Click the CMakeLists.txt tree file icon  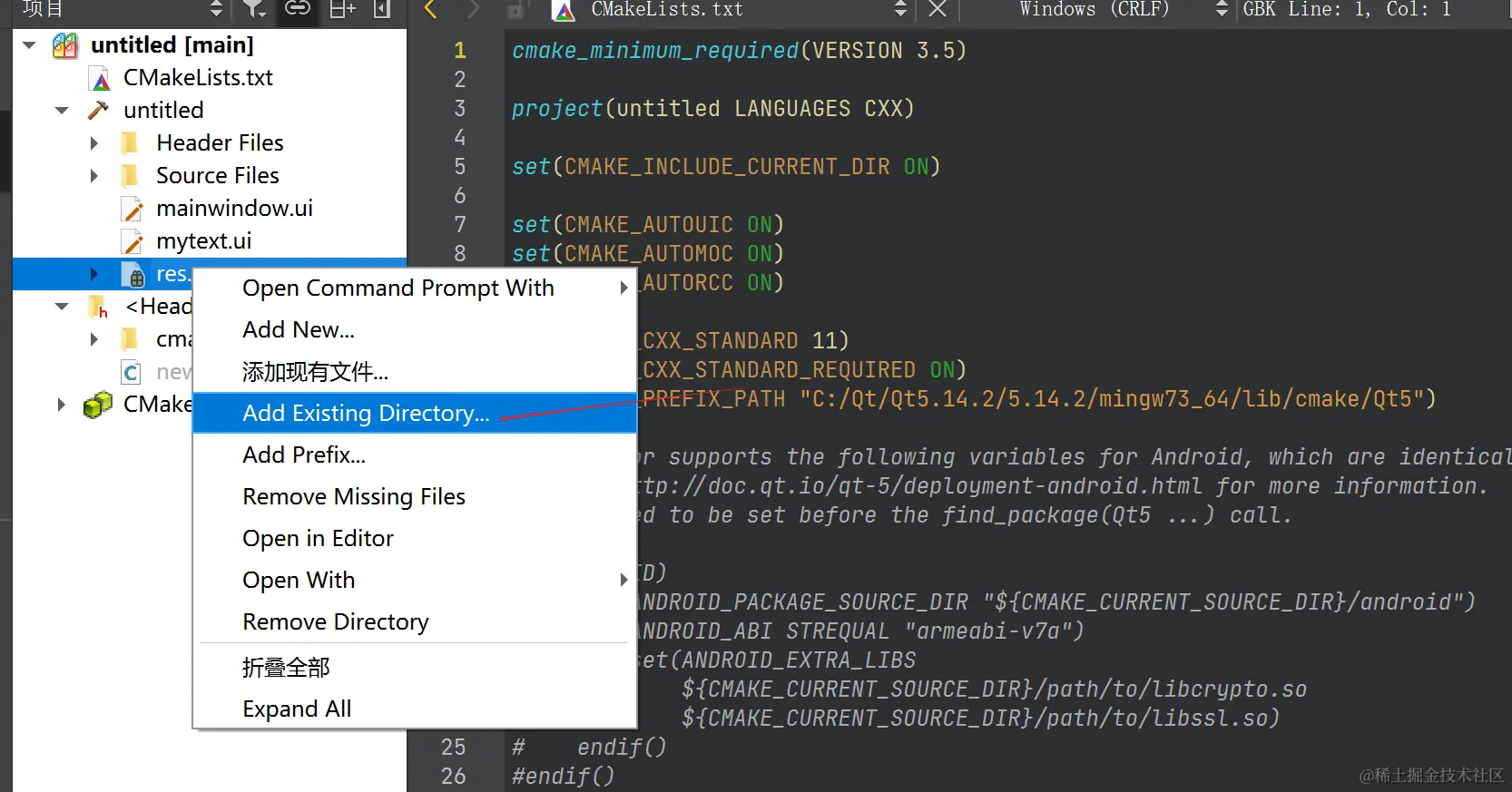coord(100,79)
